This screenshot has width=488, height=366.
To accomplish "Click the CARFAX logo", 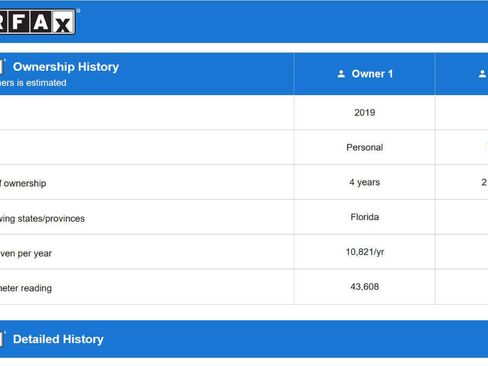I will pos(38,21).
